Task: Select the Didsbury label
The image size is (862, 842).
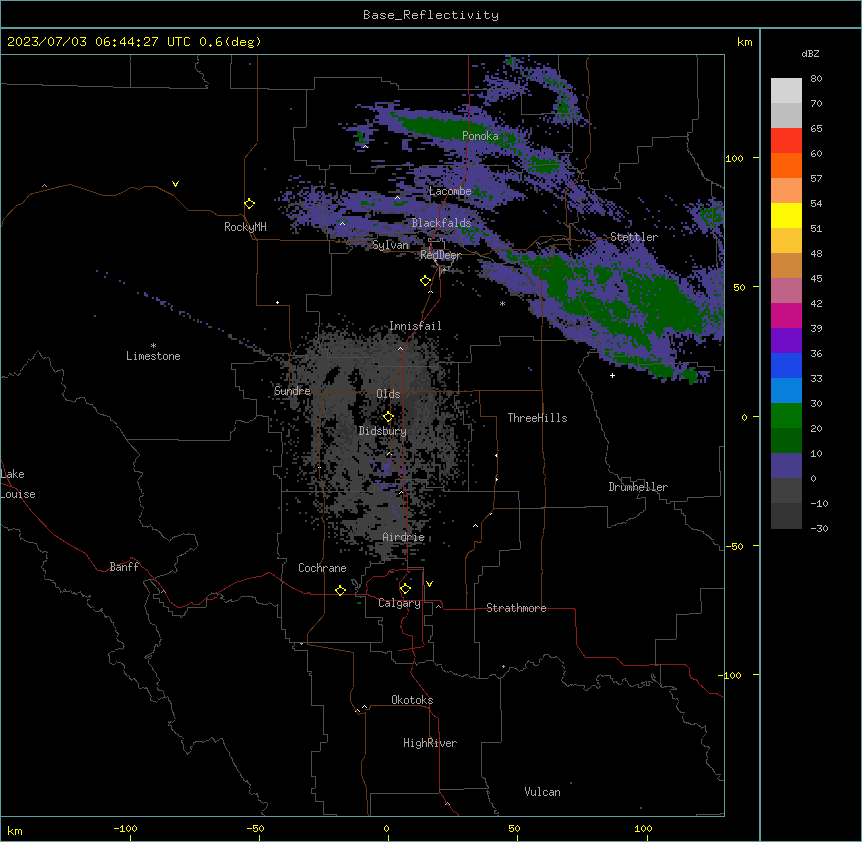Action: click(383, 431)
